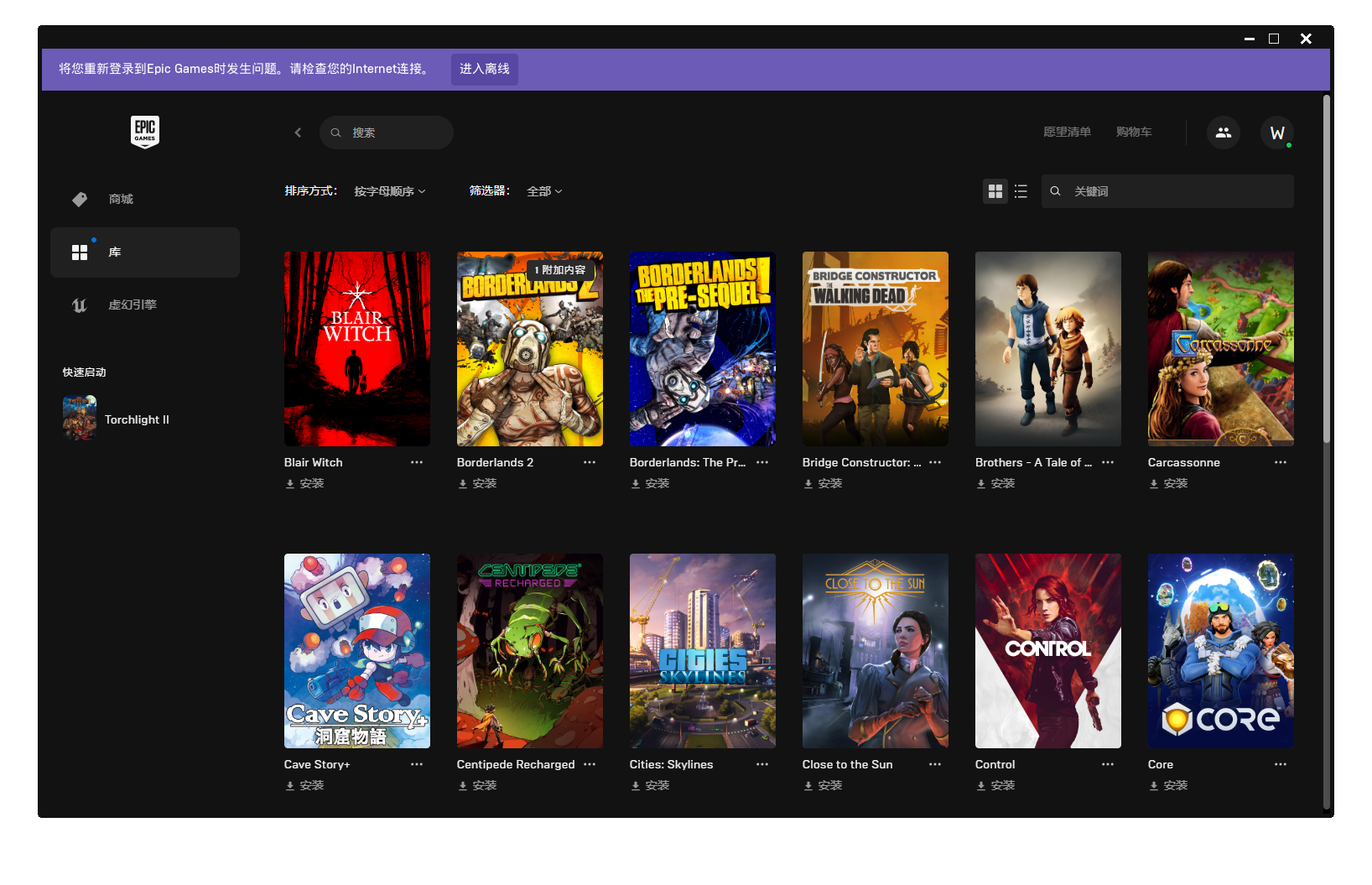Switch to list view
Screen dimensions: 1372x885
click(1021, 191)
